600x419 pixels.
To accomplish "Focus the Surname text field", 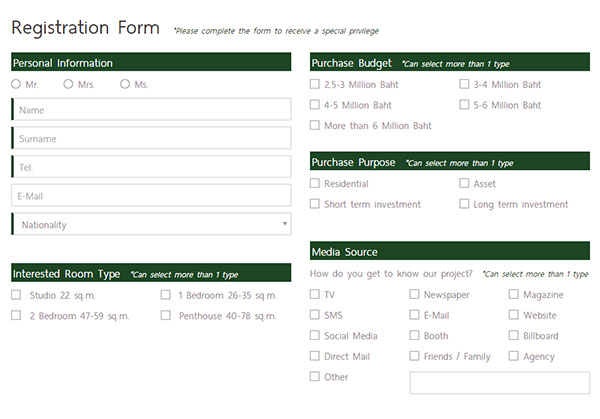I will [151, 139].
